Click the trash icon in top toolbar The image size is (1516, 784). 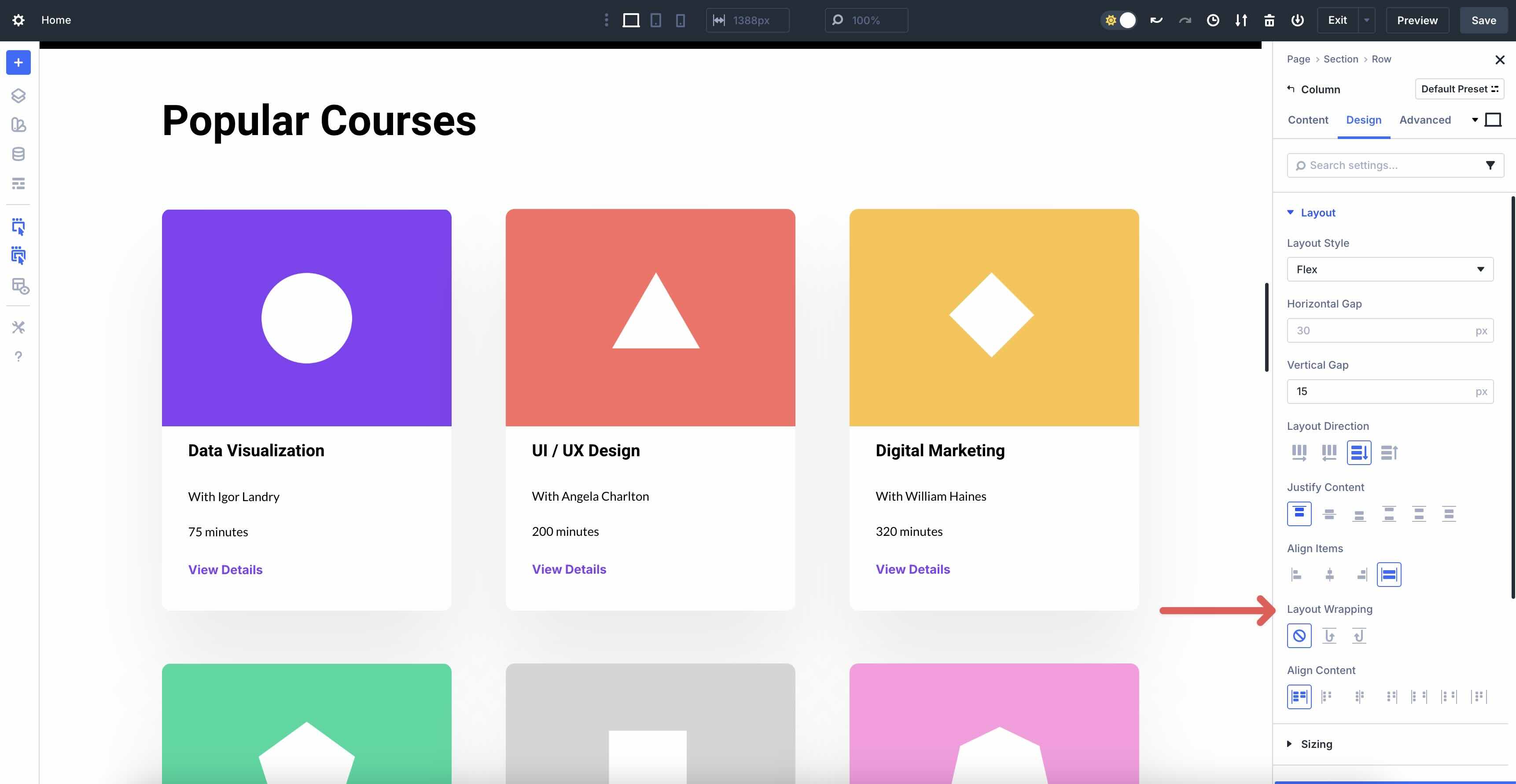coord(1269,19)
